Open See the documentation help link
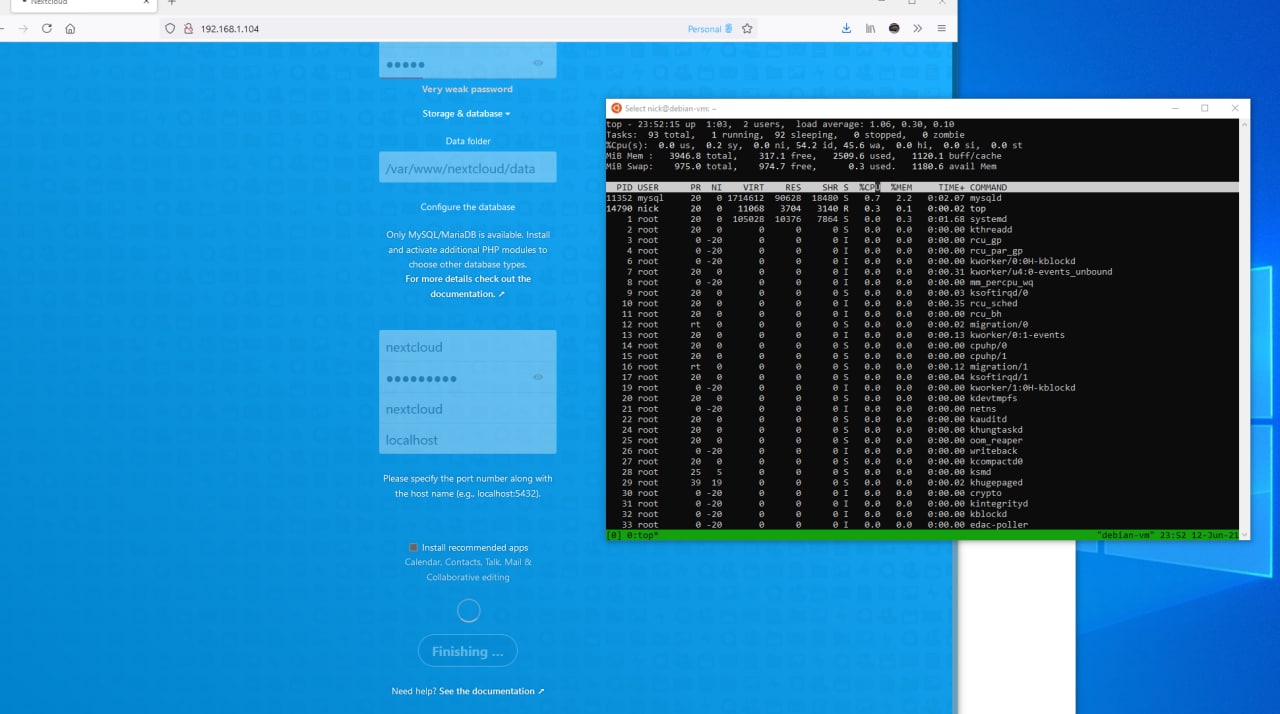1280x714 pixels. point(491,691)
